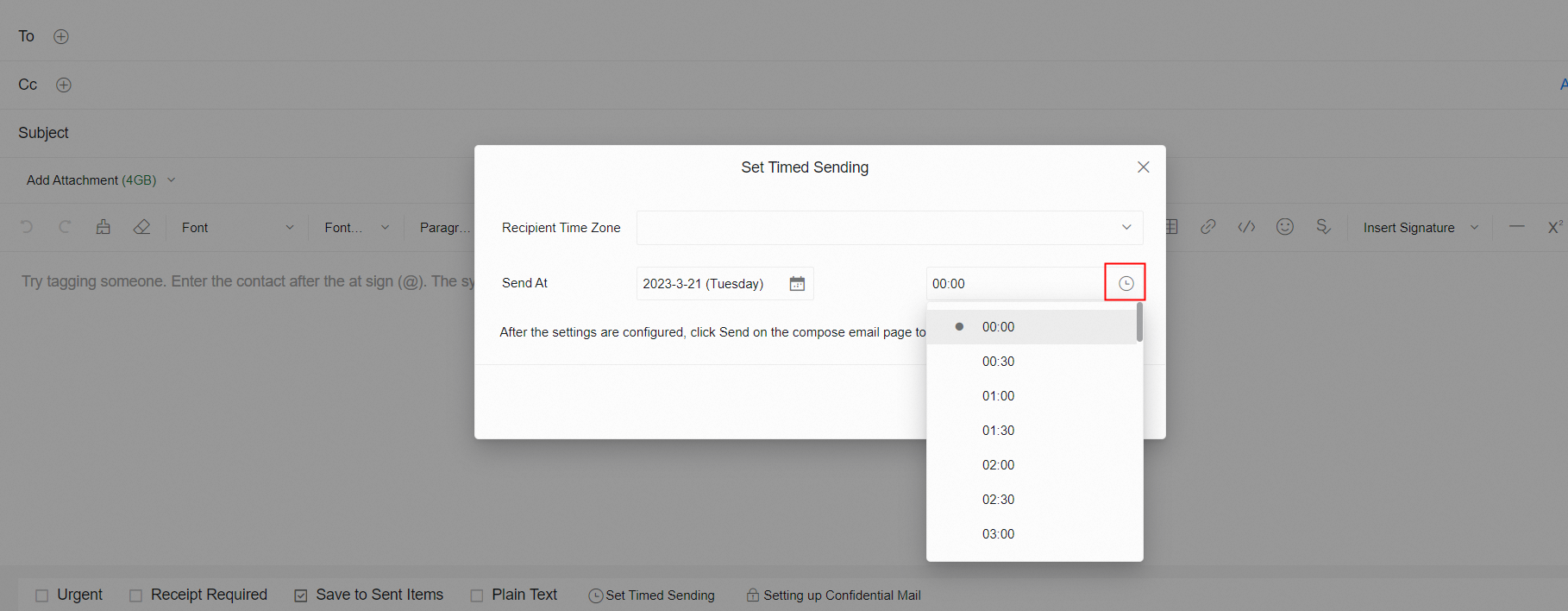Apply superscript formatting

point(1555,227)
